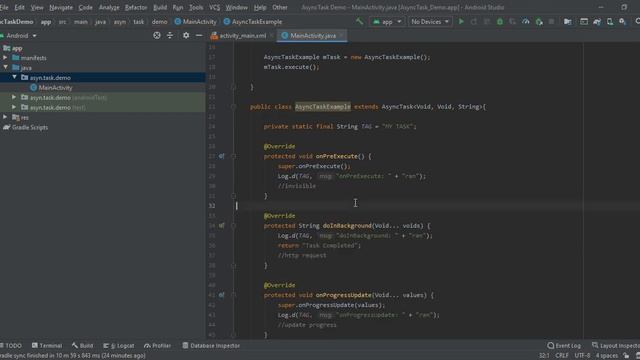Collapse the selected asyn.task.demo package
This screenshot has width=640, height=360.
(x=14, y=77)
